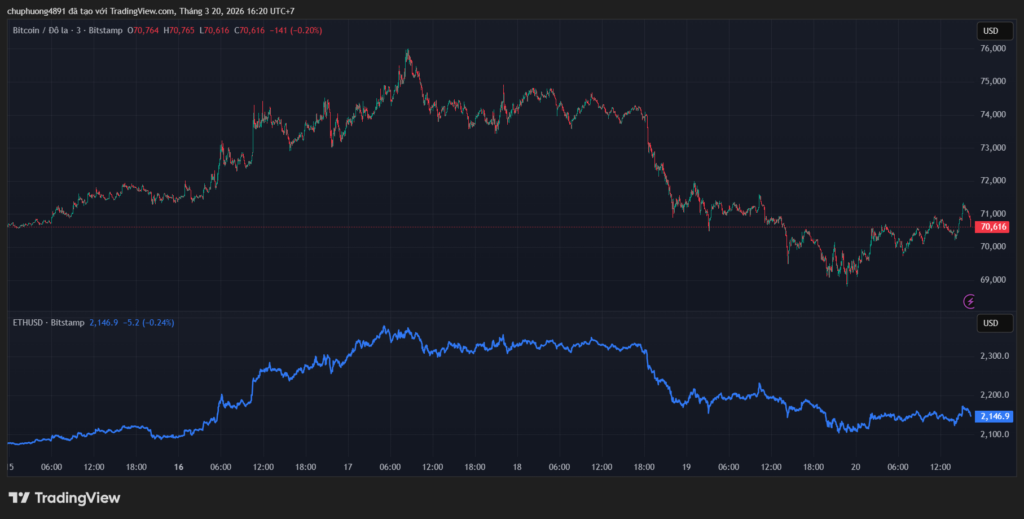Screen dimensions: 1024x519
Task: Click the 2,300.00 level on ETH axis
Action: click(x=996, y=356)
